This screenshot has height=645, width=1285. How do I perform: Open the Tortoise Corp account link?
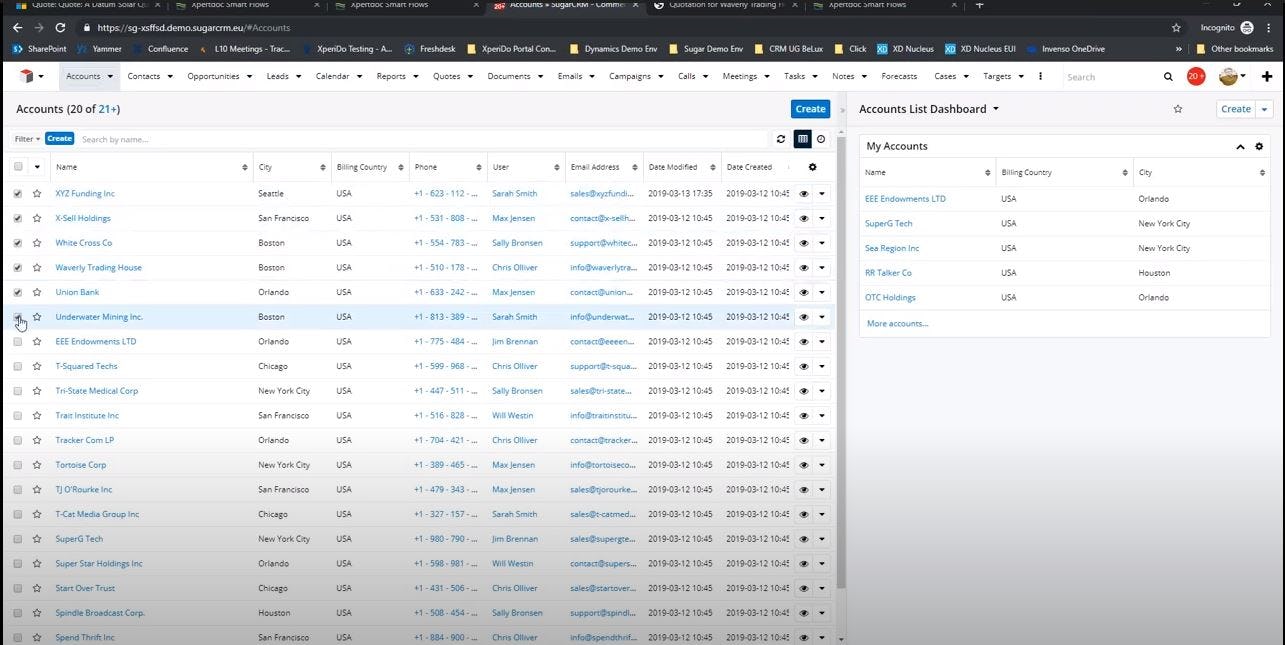click(81, 465)
